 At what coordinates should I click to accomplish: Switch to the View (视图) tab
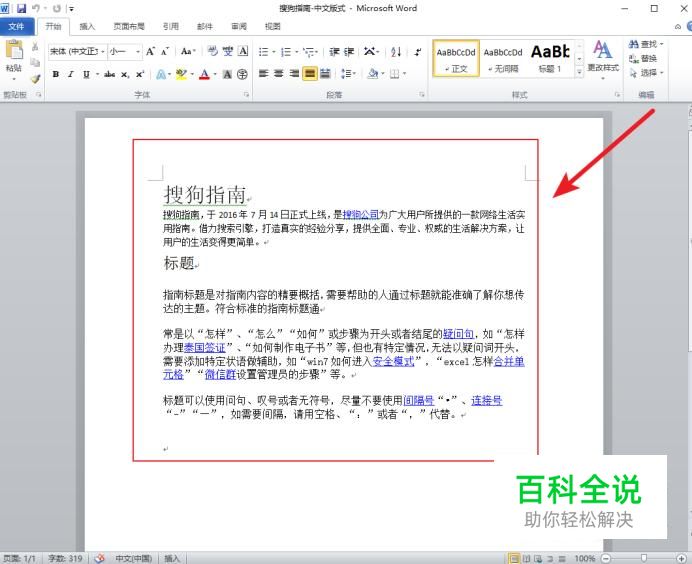[x=273, y=26]
